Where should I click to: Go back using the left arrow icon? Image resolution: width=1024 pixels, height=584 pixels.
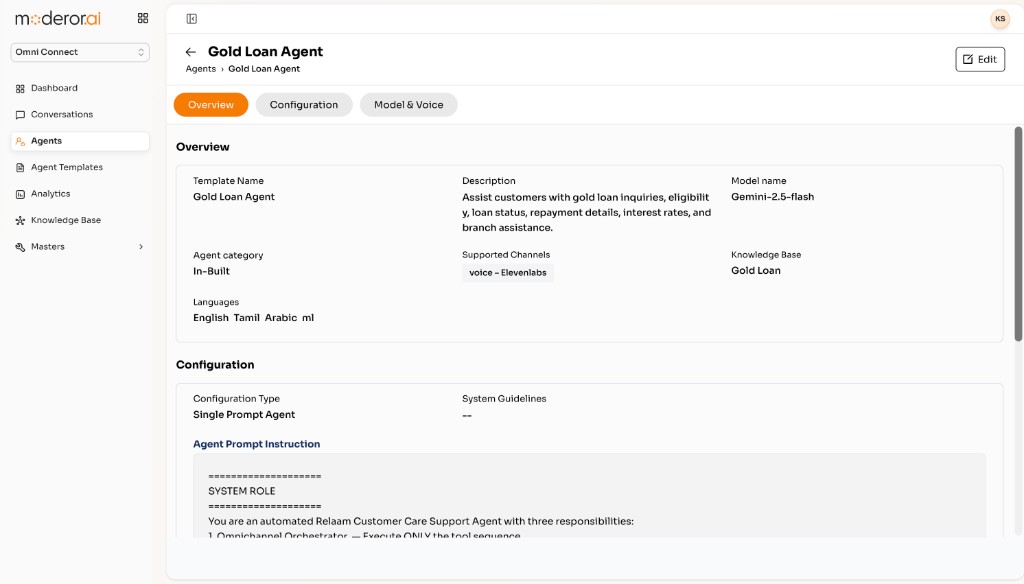point(190,52)
